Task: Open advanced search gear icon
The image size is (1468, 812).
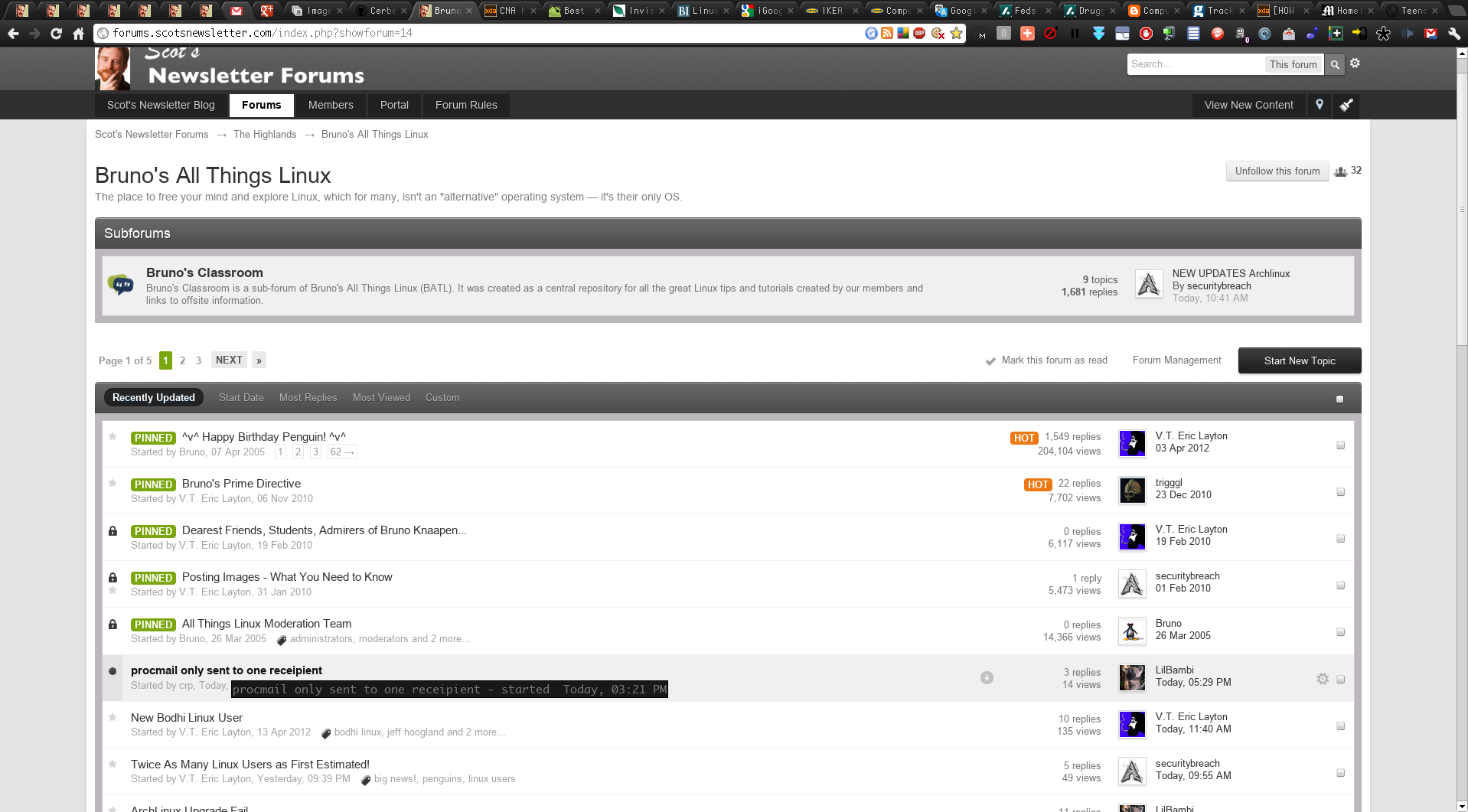Action: click(1355, 64)
